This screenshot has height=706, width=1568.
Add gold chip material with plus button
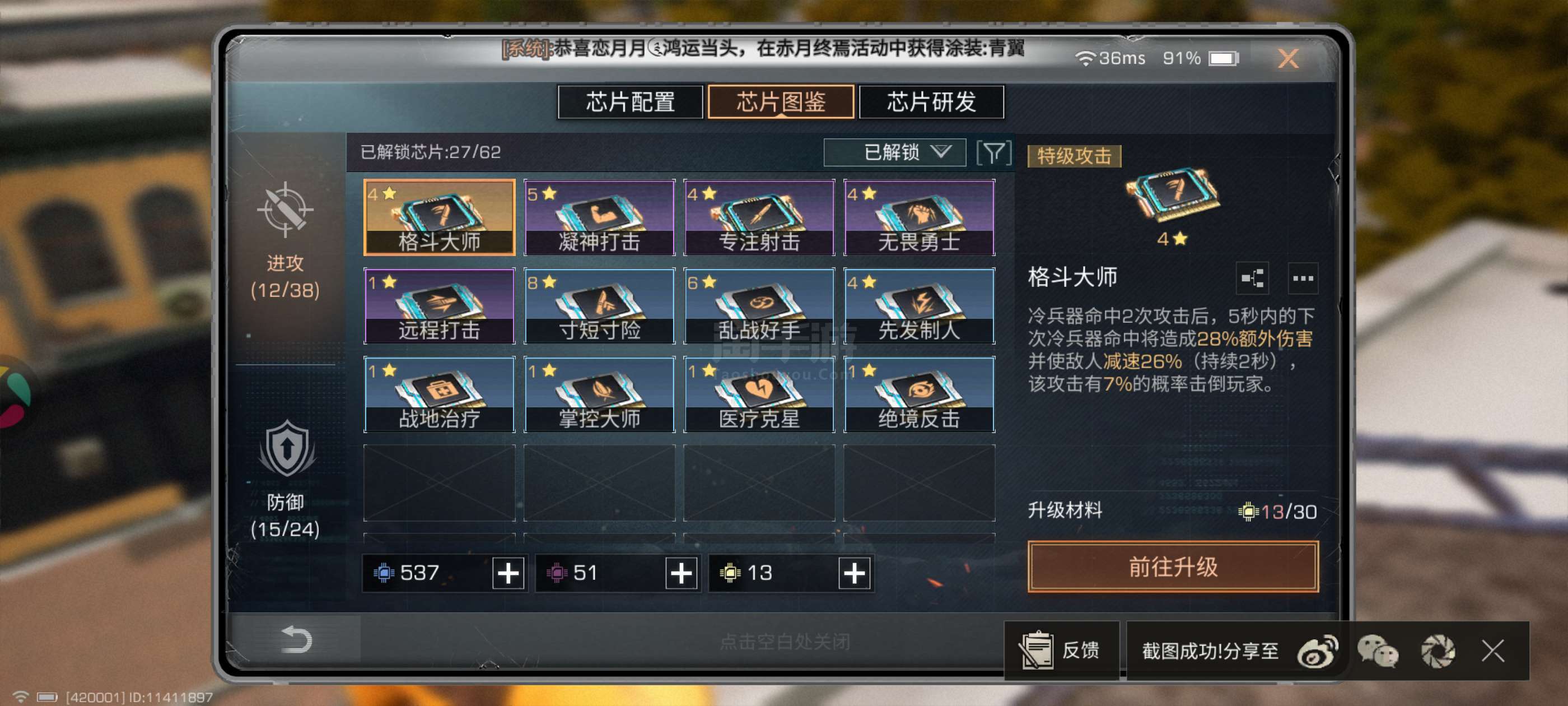click(853, 573)
